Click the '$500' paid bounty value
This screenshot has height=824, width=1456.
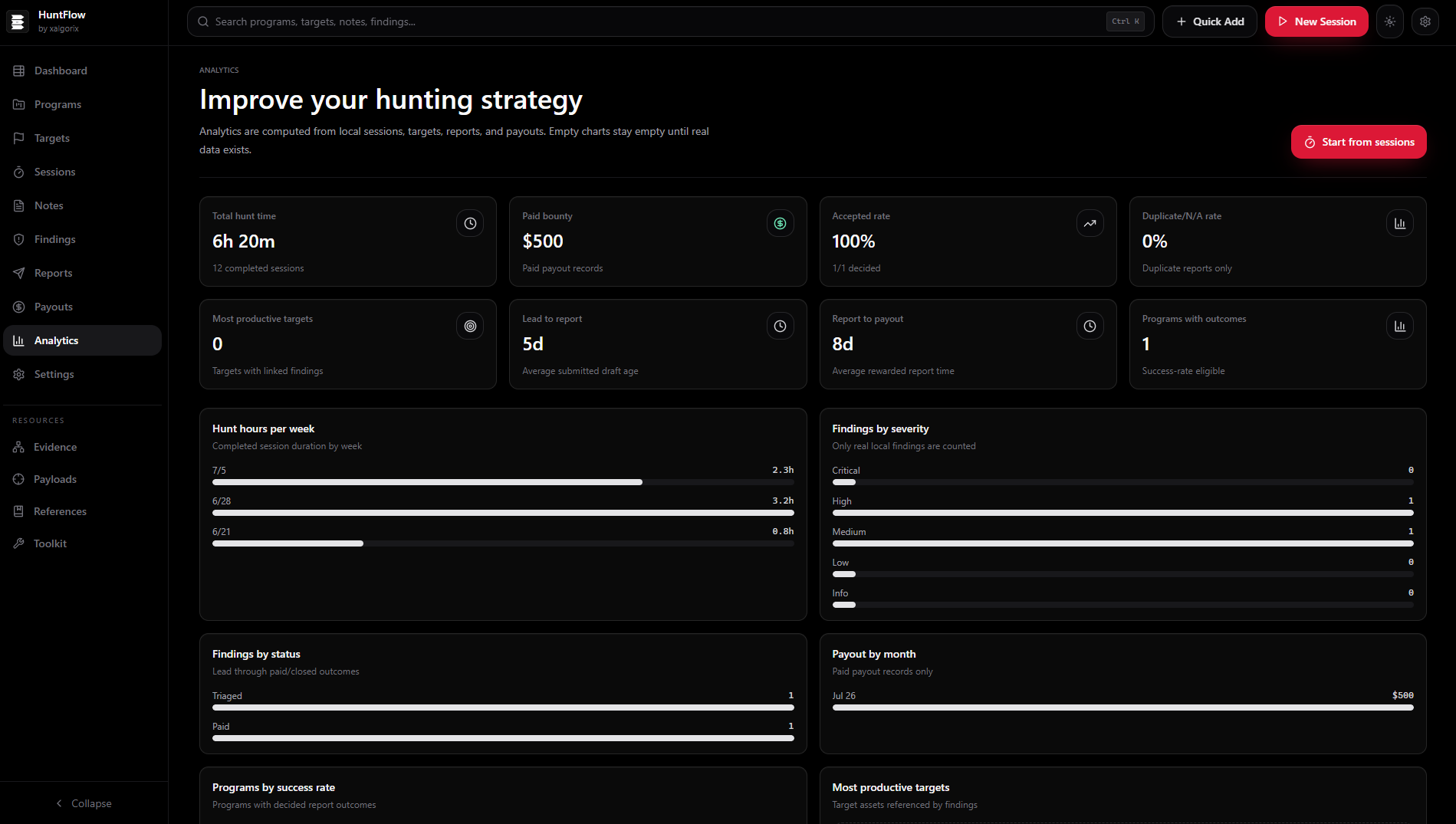point(543,241)
